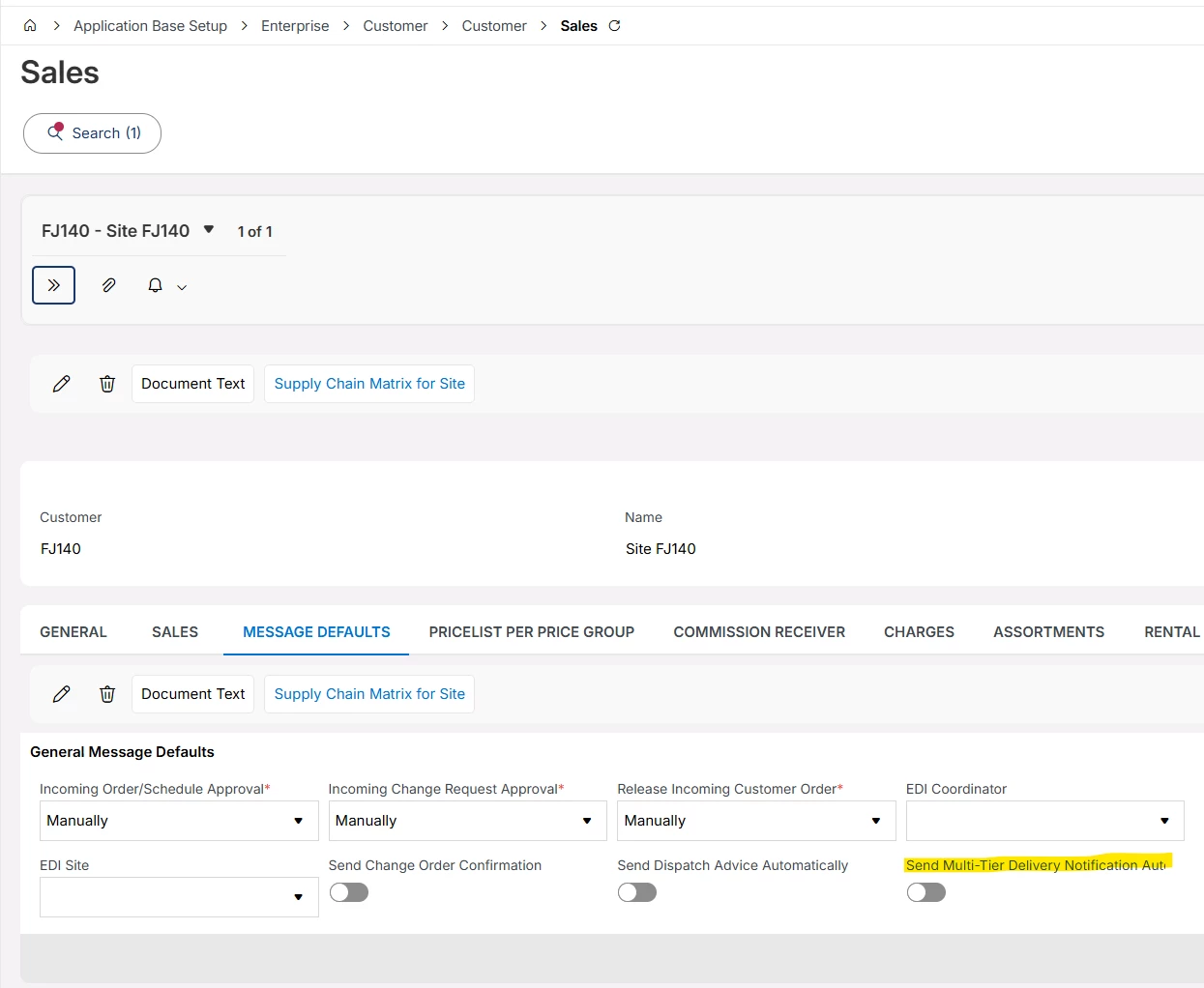The width and height of the screenshot is (1204, 988).
Task: Click the upper delete trash icon
Action: click(x=107, y=384)
